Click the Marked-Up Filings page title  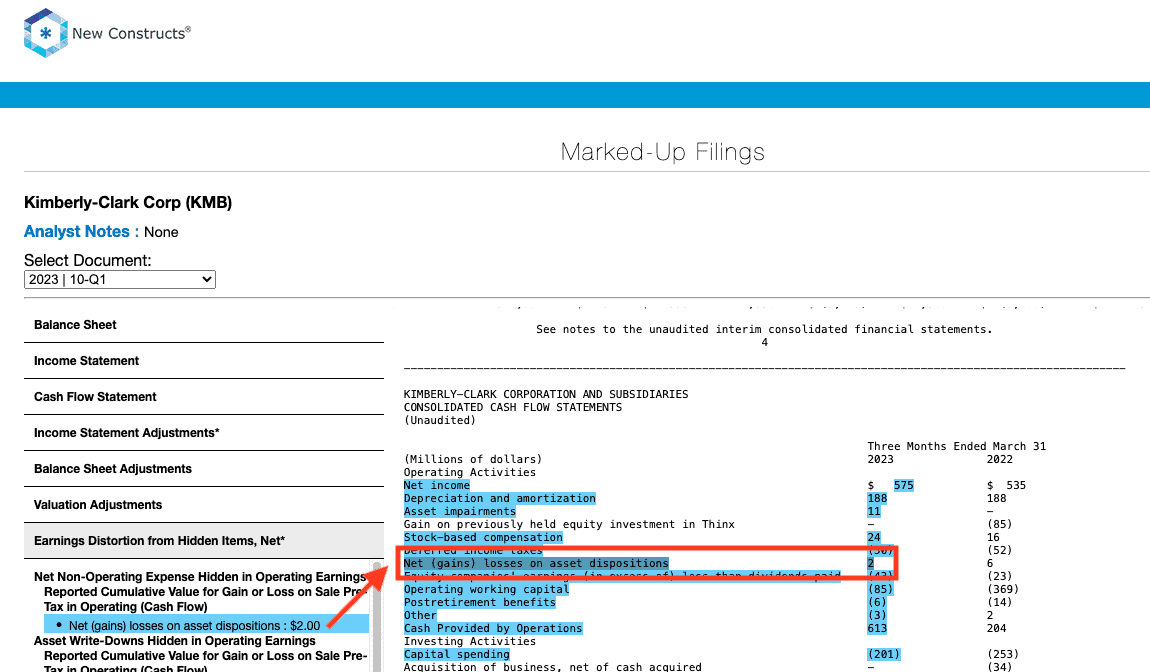tap(663, 152)
